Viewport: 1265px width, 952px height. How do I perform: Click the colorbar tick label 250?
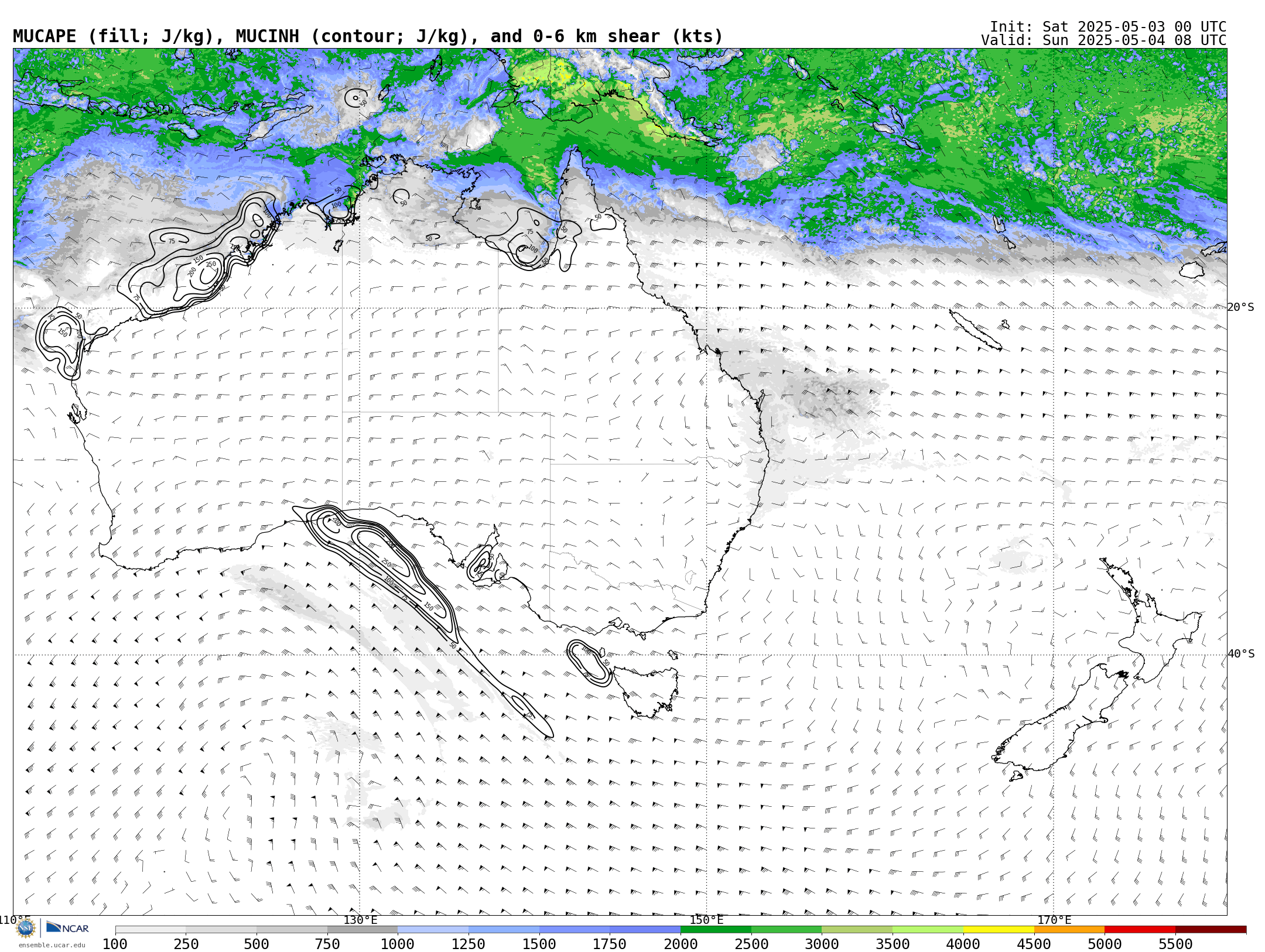(x=186, y=944)
